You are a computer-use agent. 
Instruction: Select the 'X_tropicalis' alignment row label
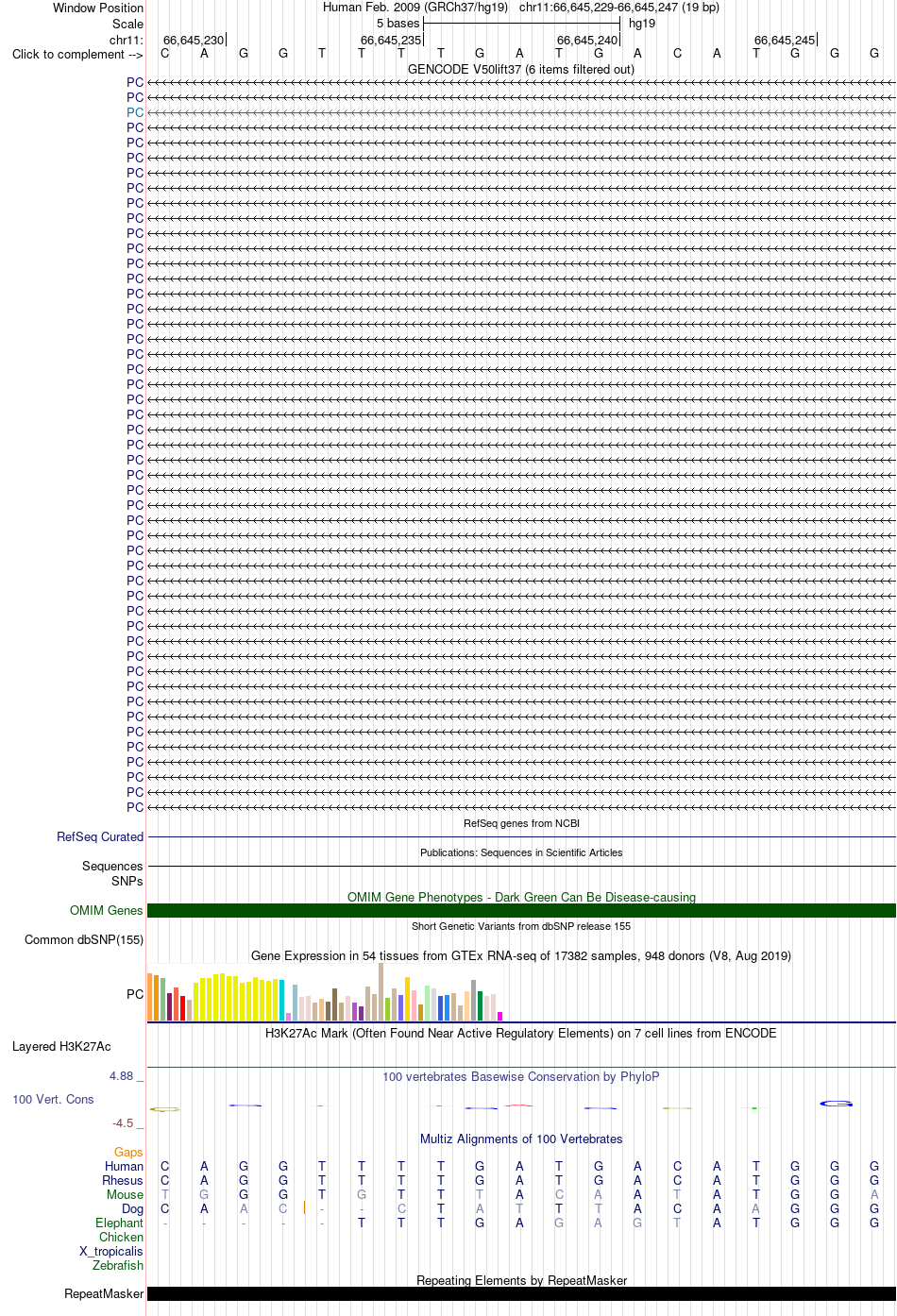[x=111, y=1251]
